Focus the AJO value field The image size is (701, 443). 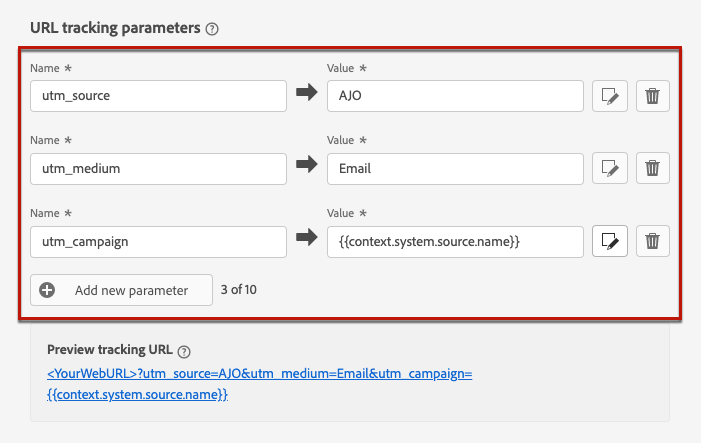[x=455, y=96]
